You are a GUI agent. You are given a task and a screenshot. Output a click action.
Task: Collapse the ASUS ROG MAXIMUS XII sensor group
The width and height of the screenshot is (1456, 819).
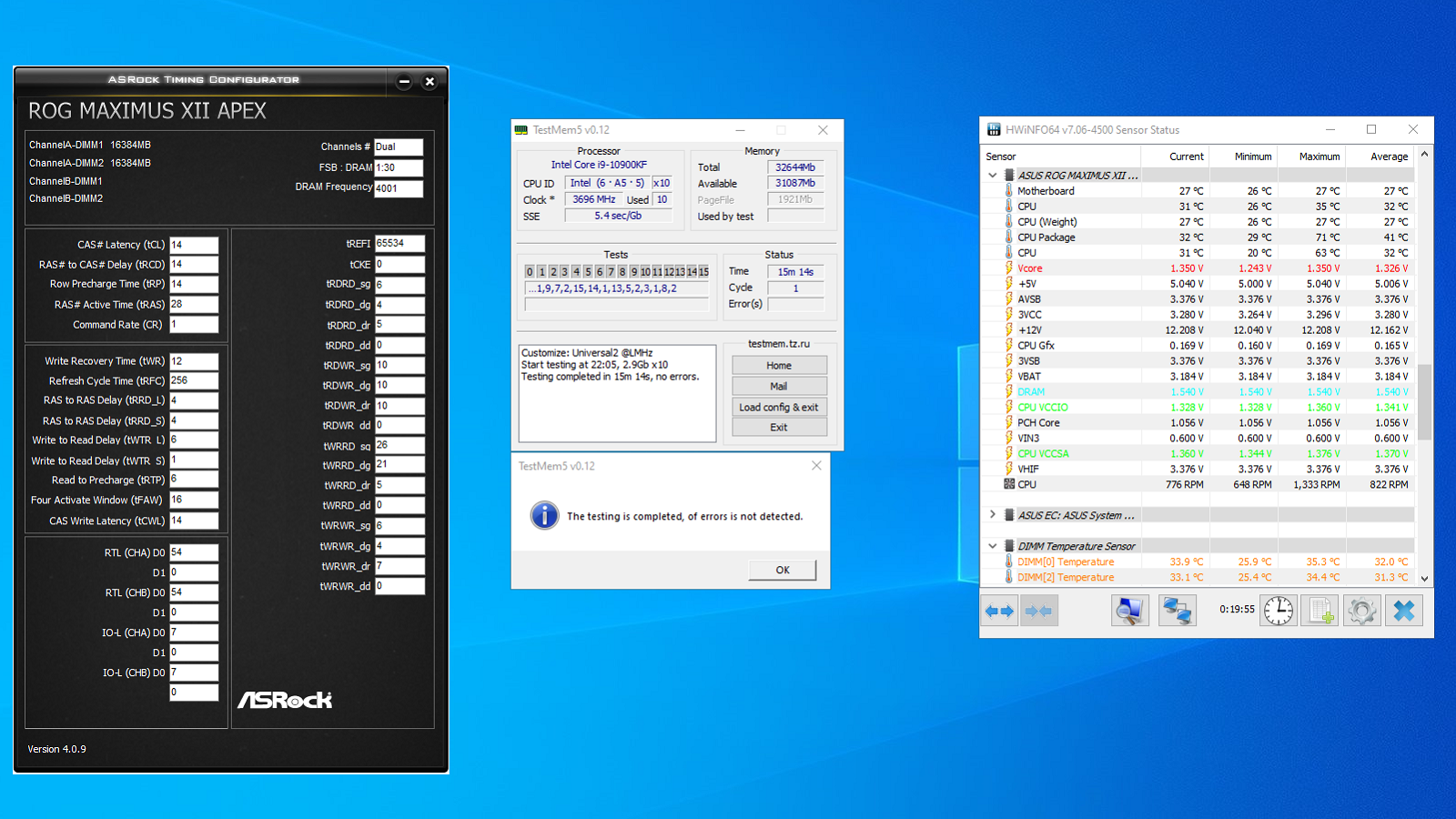coord(993,176)
